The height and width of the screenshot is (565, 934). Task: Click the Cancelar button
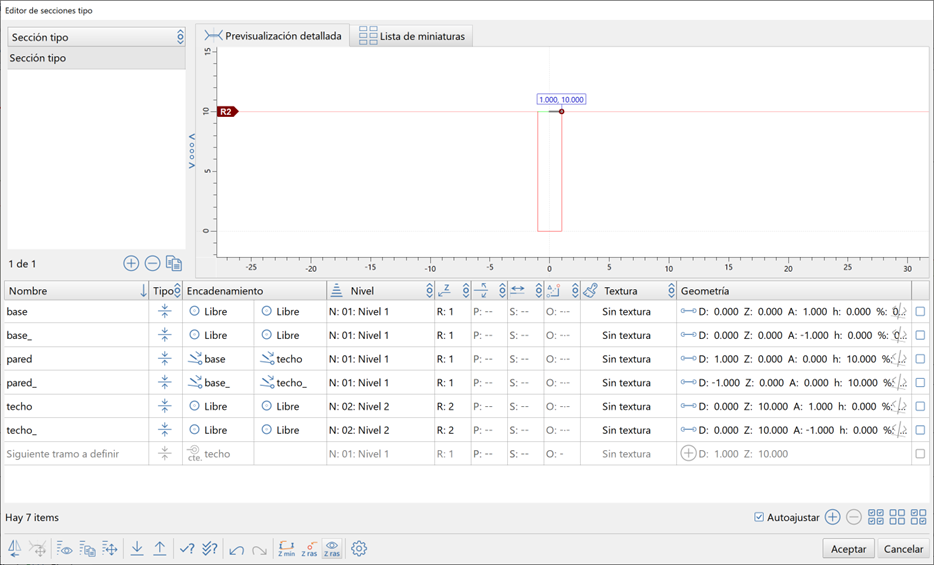click(x=903, y=549)
